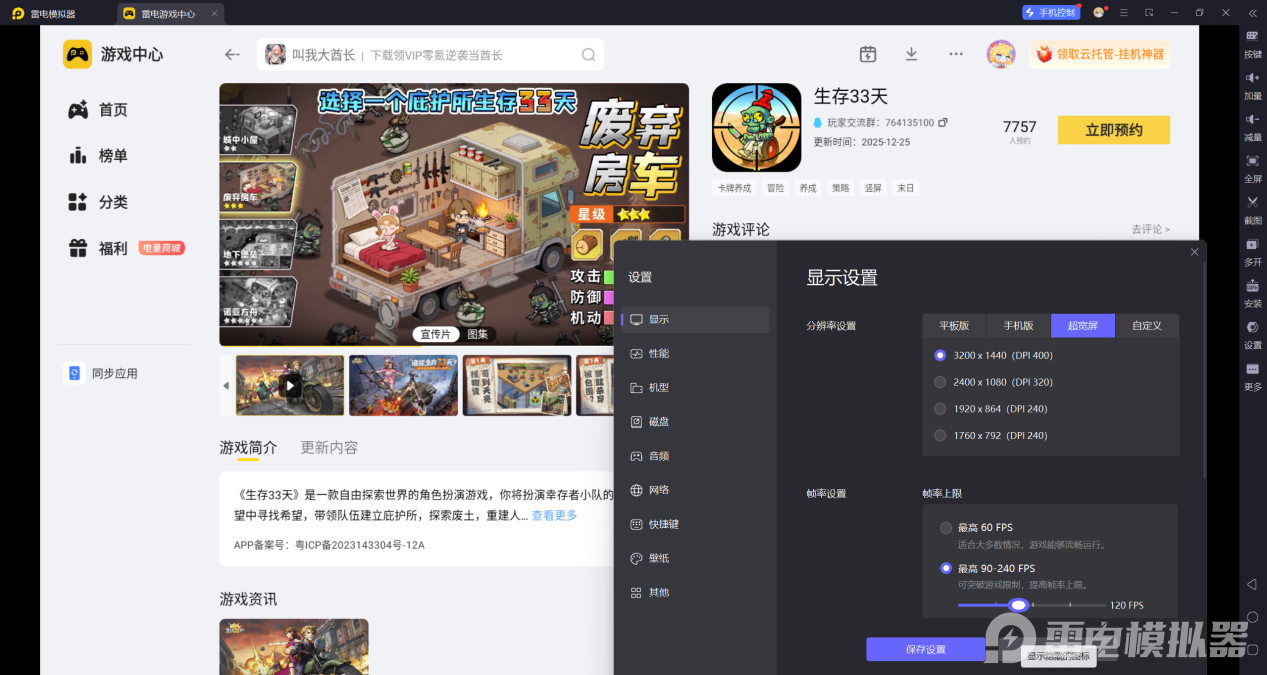Click 减量 volume down in right toolbar
The width and height of the screenshot is (1267, 675).
[1253, 127]
